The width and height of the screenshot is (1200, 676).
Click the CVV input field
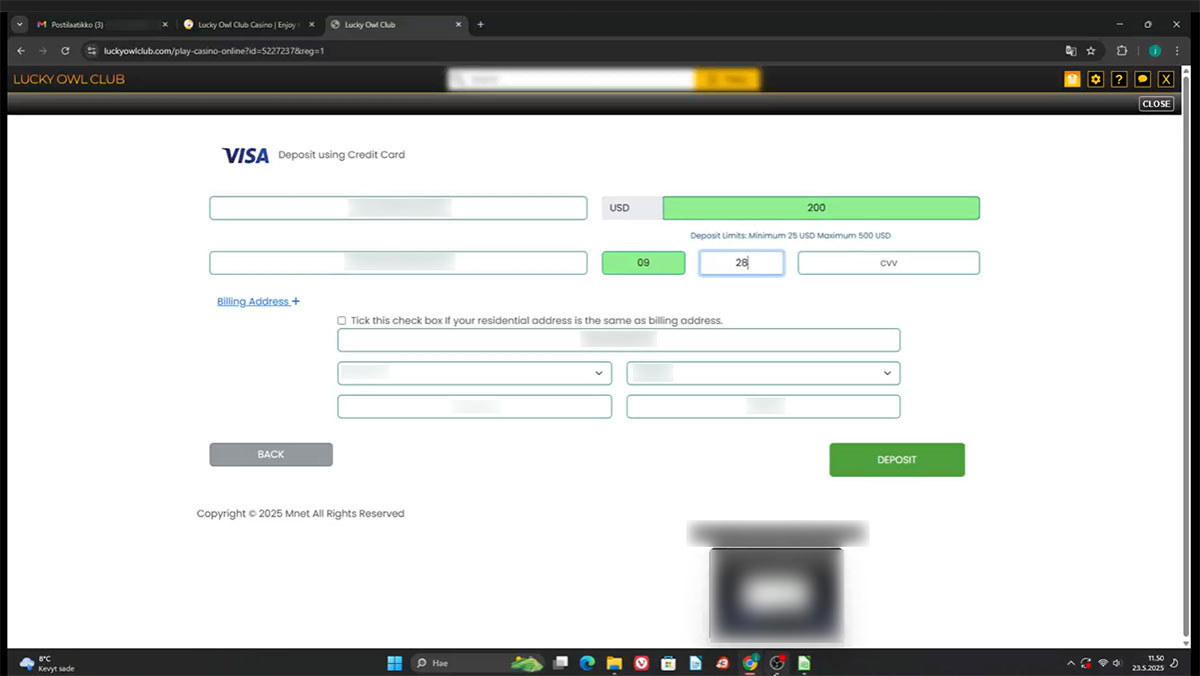click(x=889, y=263)
